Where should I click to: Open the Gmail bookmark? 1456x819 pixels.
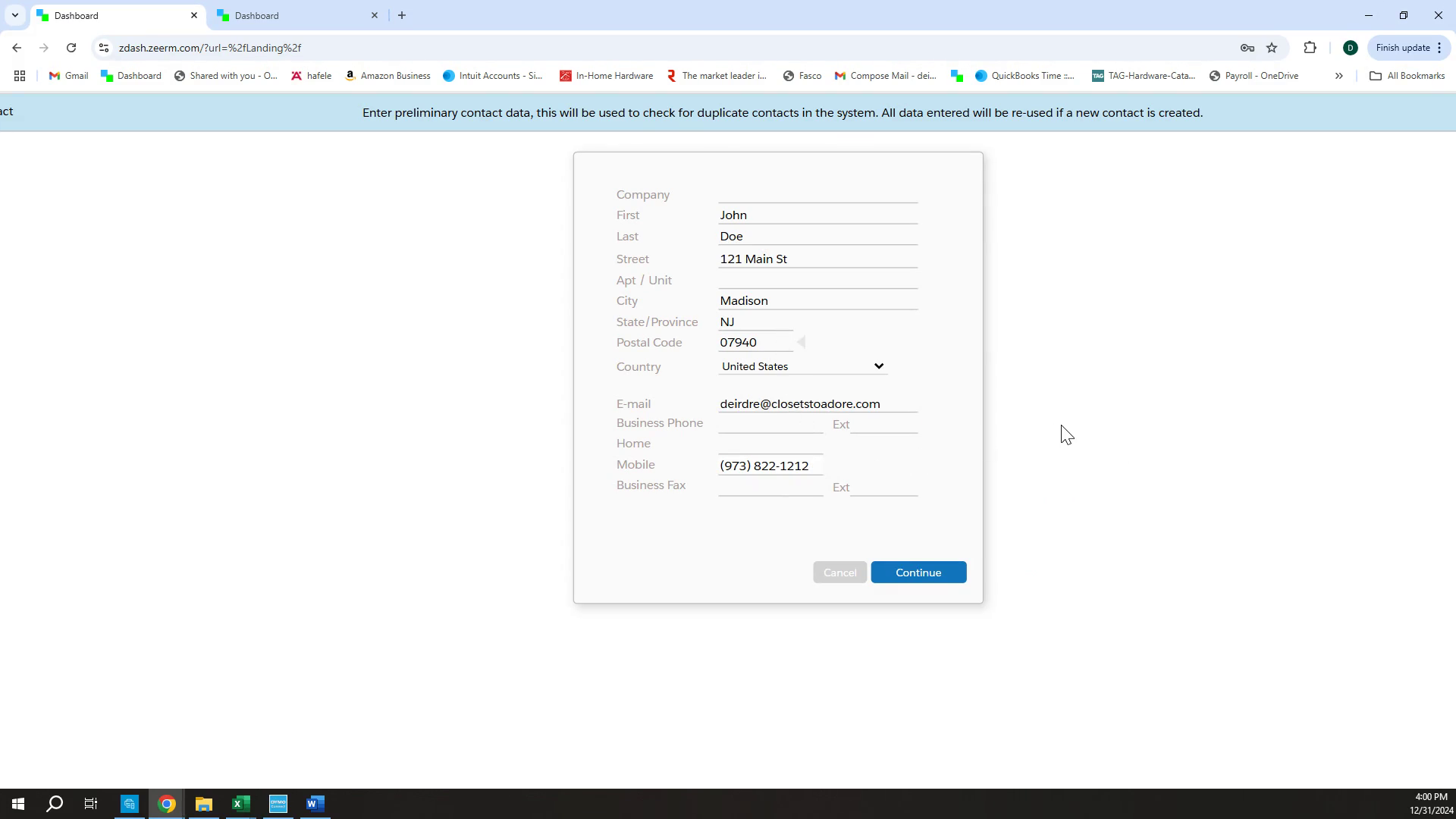[68, 76]
